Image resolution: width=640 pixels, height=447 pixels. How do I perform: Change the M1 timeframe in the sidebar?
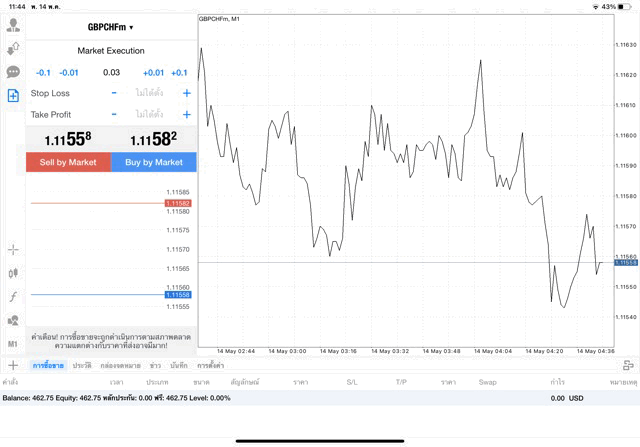pos(13,344)
